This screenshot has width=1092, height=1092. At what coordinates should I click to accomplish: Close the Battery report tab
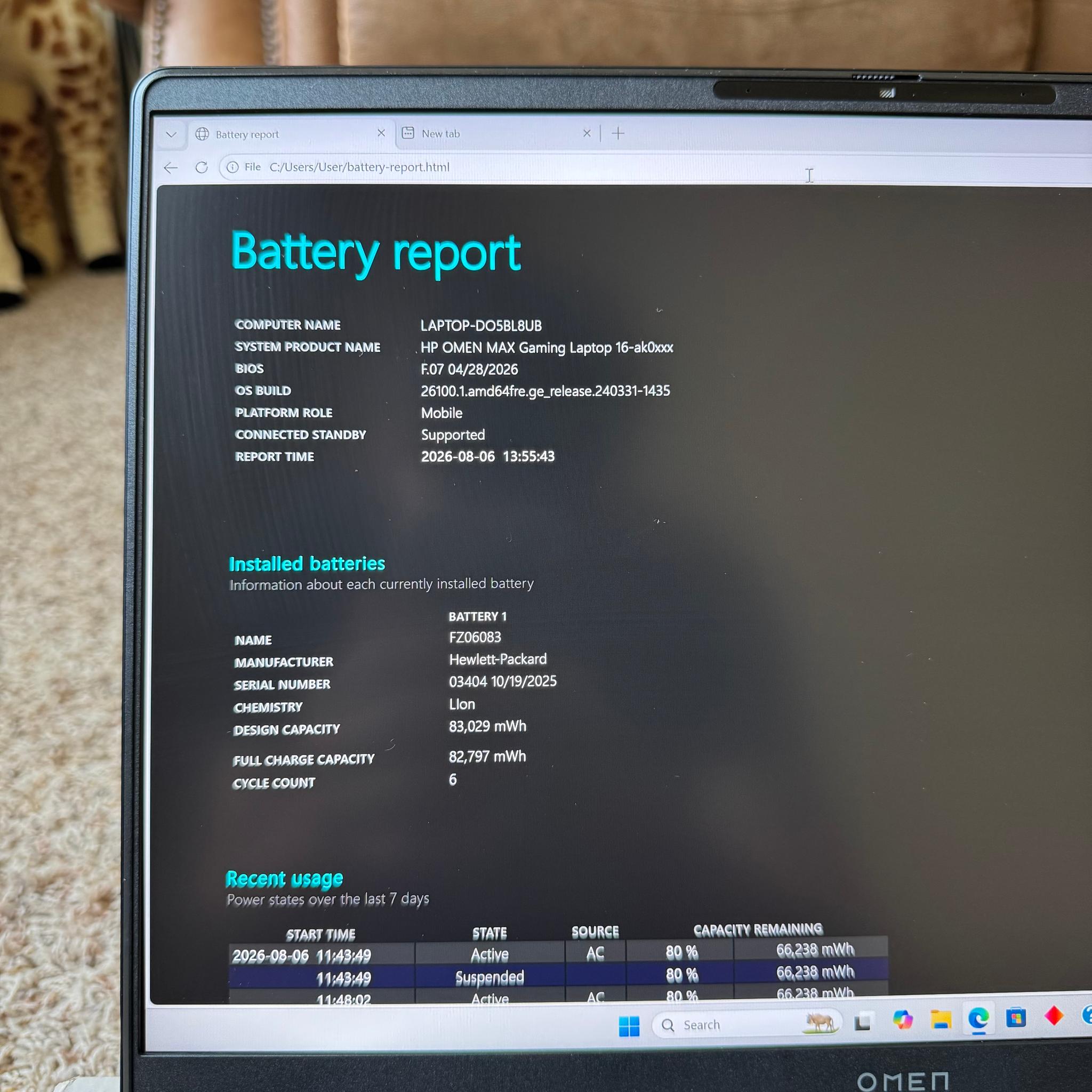pyautogui.click(x=381, y=133)
